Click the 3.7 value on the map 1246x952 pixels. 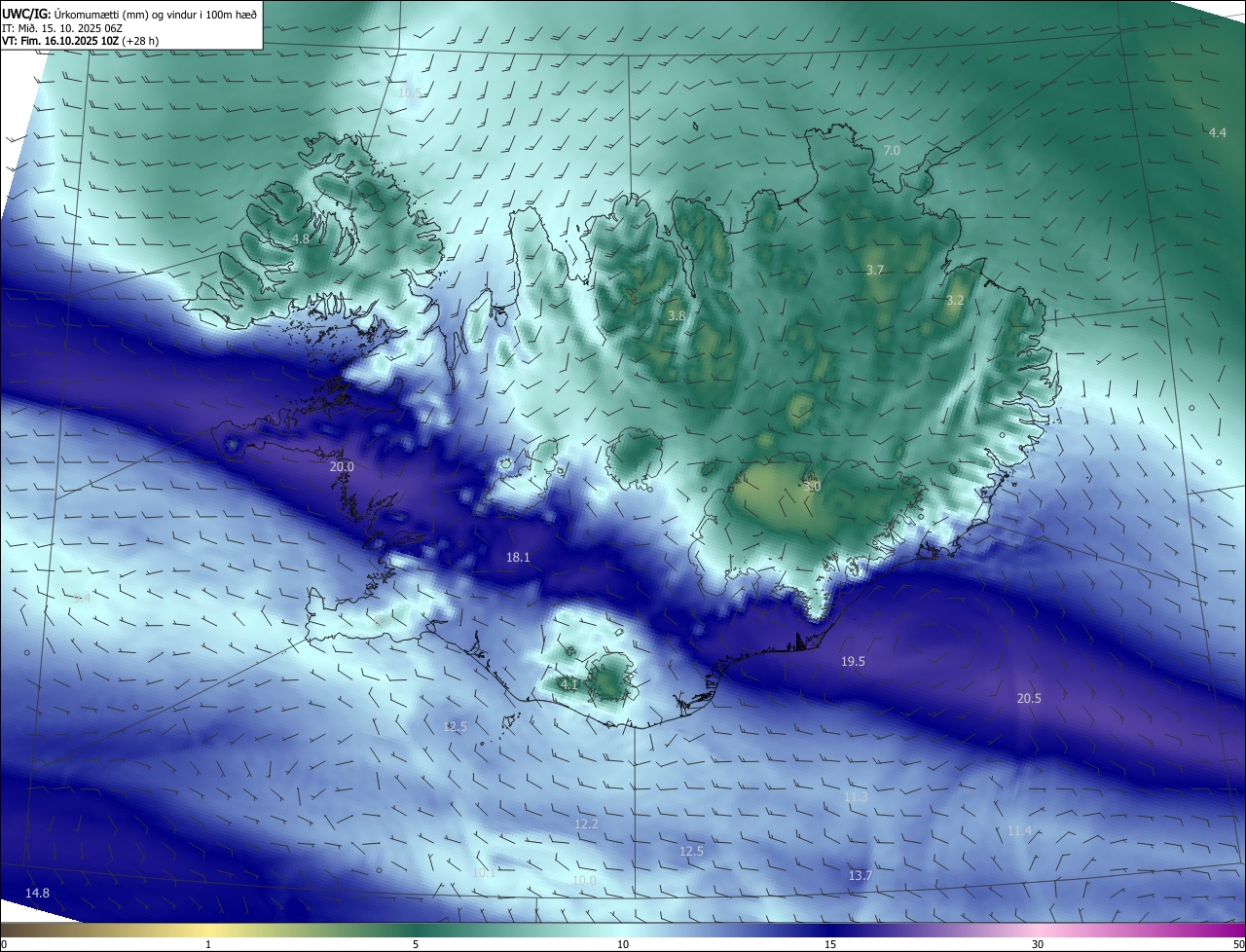pos(874,270)
